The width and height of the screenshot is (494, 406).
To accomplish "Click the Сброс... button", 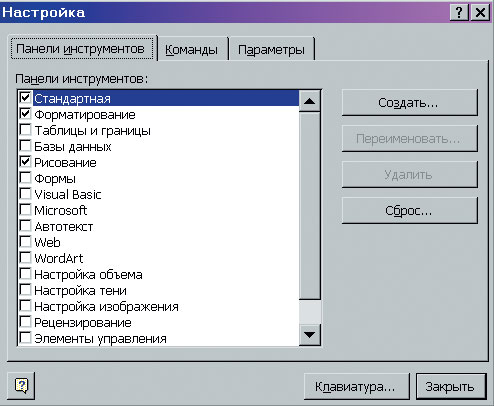I will (410, 210).
